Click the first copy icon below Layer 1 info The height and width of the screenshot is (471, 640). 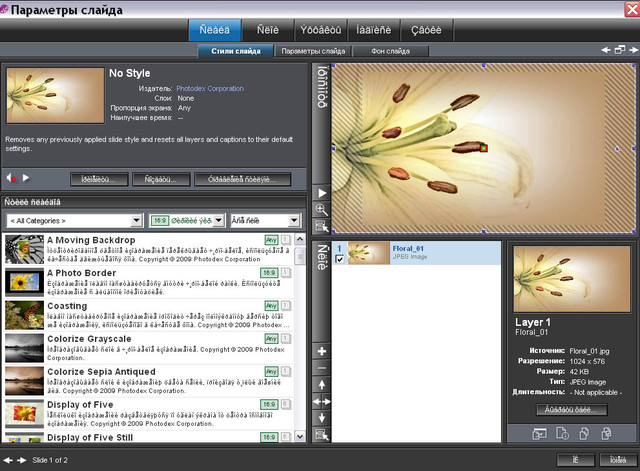(x=540, y=434)
